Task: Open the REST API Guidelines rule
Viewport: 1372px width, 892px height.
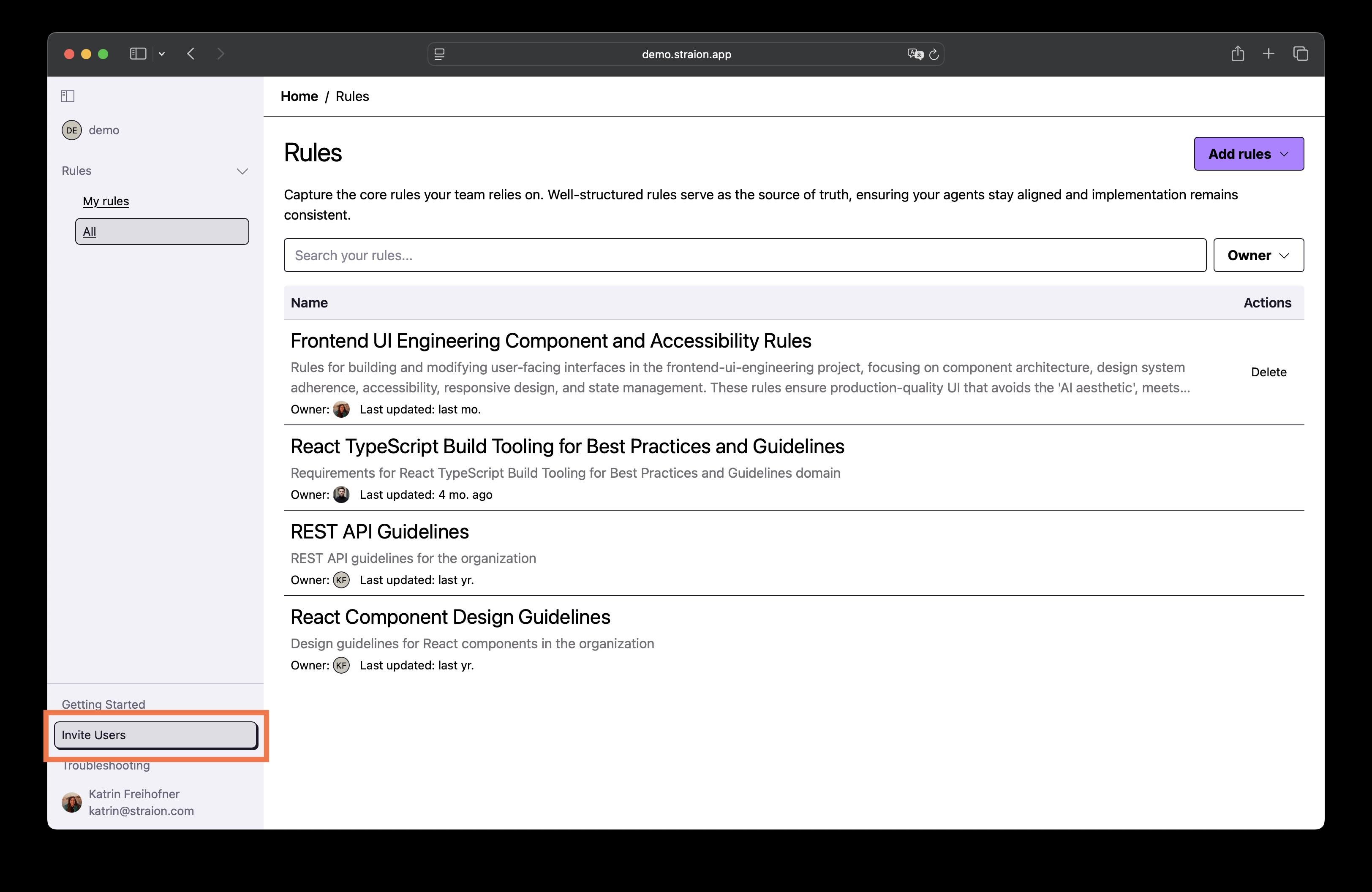Action: pos(379,531)
